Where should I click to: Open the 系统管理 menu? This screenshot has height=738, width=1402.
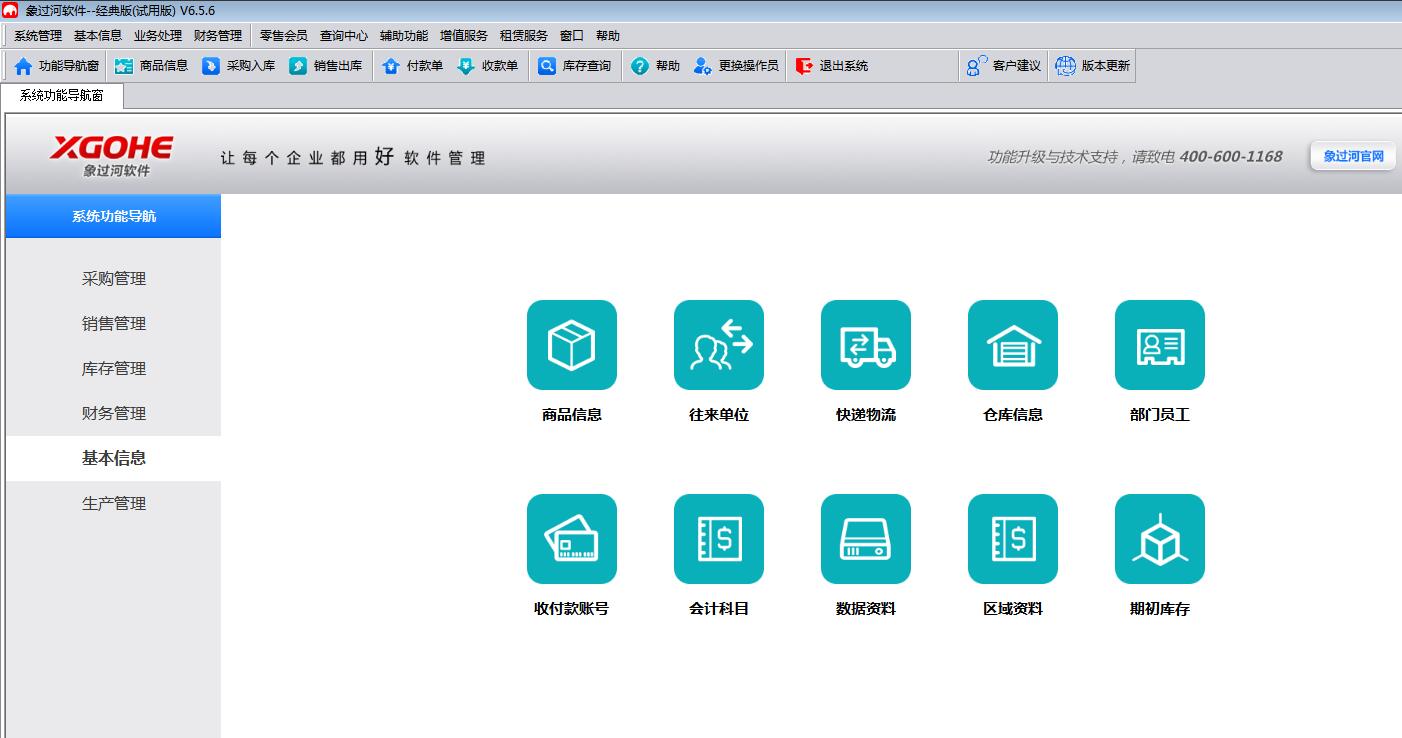pyautogui.click(x=38, y=35)
